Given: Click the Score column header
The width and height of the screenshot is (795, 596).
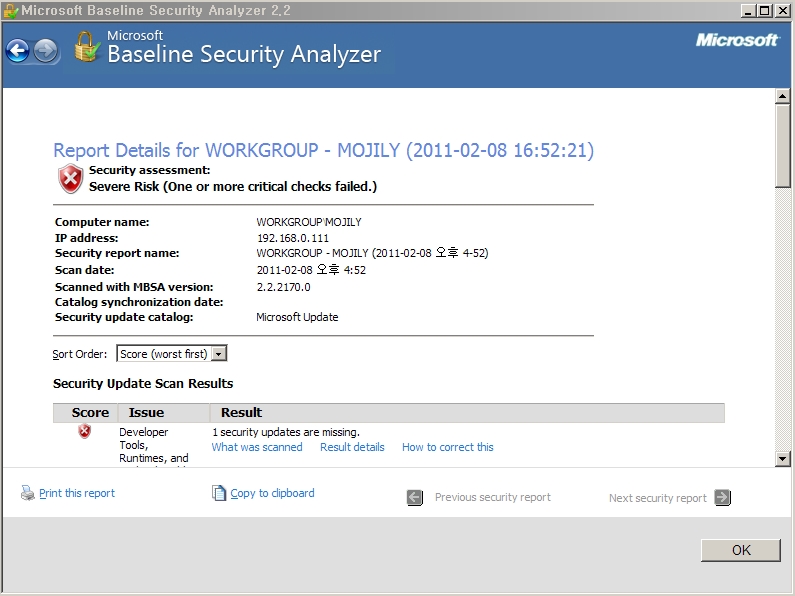Looking at the screenshot, I should pyautogui.click(x=90, y=412).
